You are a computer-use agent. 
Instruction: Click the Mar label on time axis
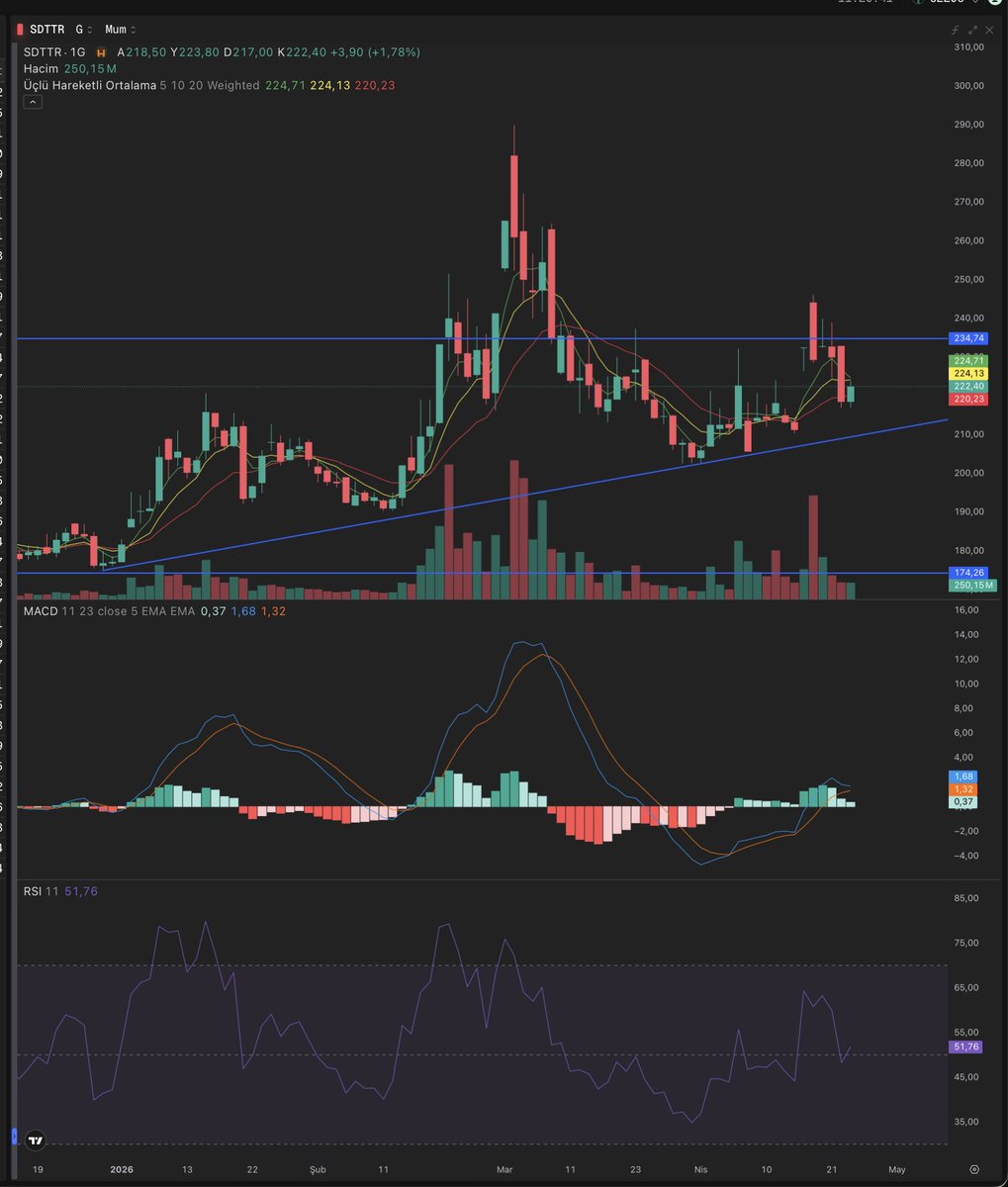[504, 1169]
